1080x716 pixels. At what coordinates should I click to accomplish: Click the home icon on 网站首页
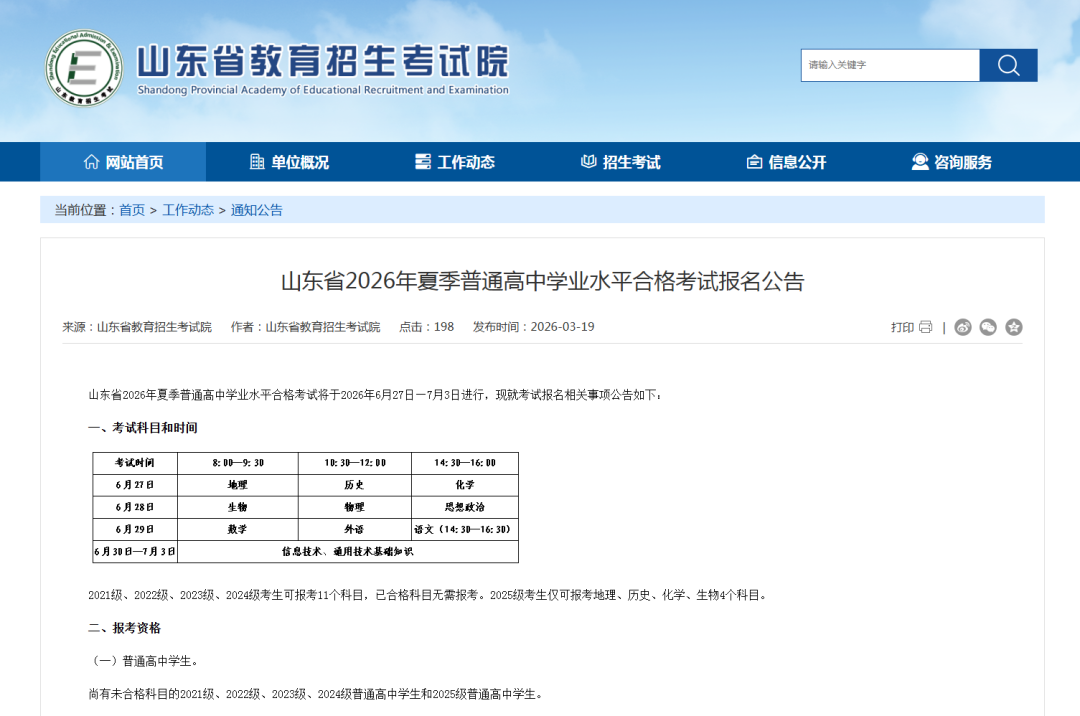click(x=92, y=161)
